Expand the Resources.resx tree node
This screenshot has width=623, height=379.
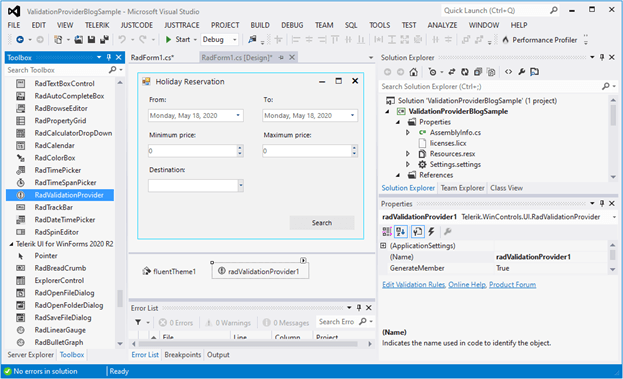point(408,153)
